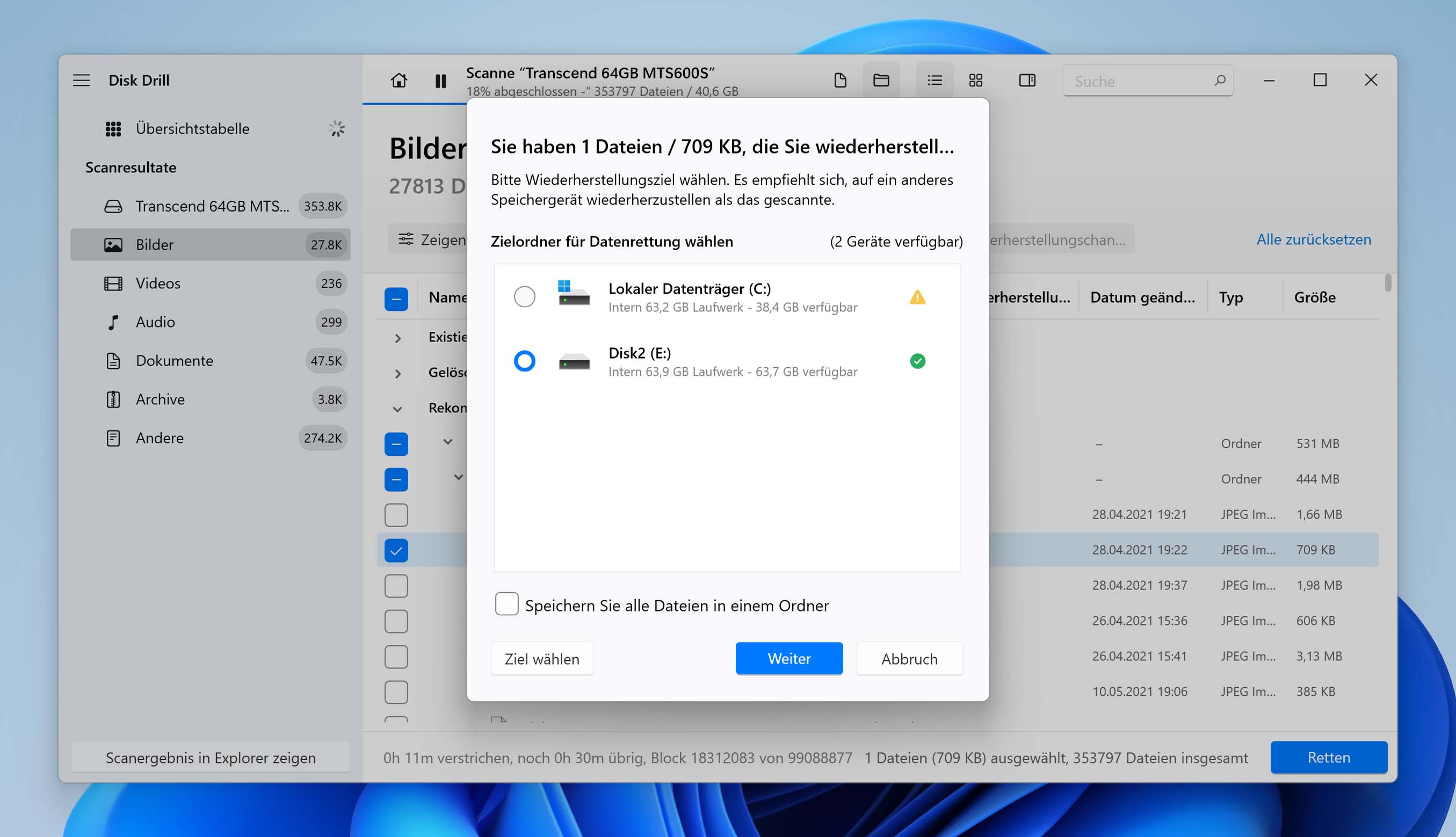Sort by the Typ column header
Image resolution: width=1456 pixels, height=837 pixels.
1230,297
